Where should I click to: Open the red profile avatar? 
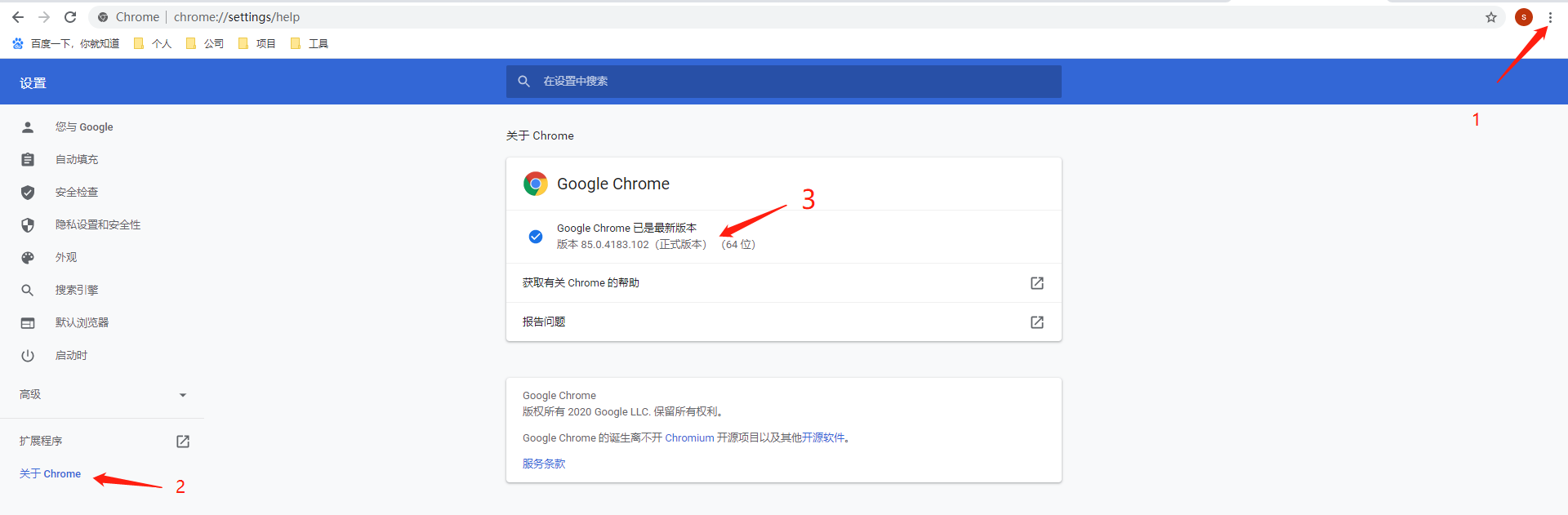[1524, 17]
